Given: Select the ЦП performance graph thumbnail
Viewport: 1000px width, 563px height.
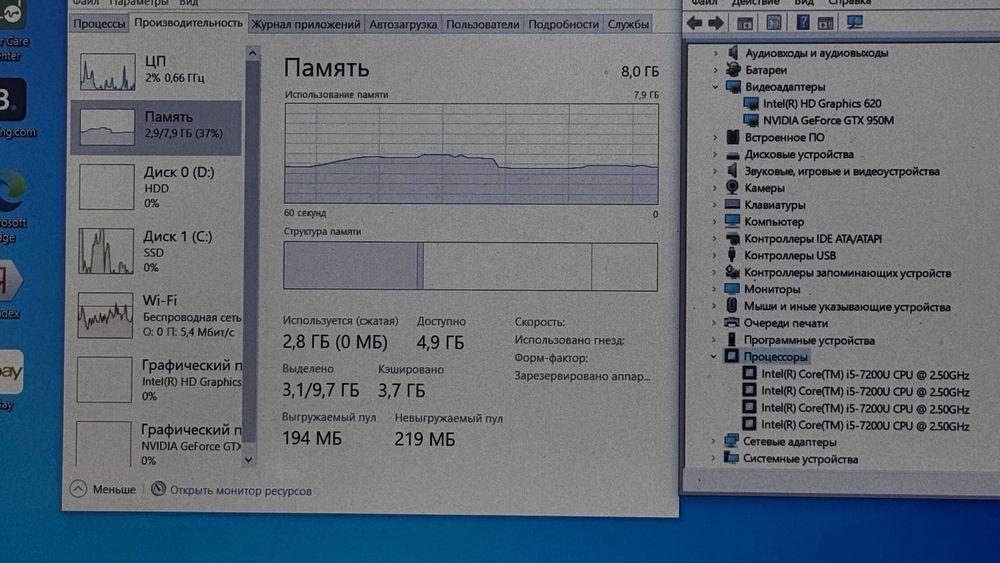Looking at the screenshot, I should 107,71.
